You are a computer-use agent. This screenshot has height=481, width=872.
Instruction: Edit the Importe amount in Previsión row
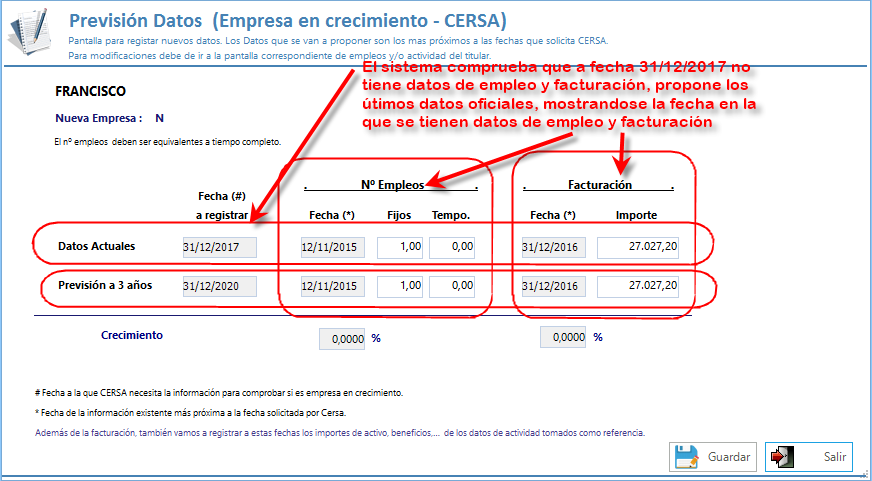click(638, 286)
